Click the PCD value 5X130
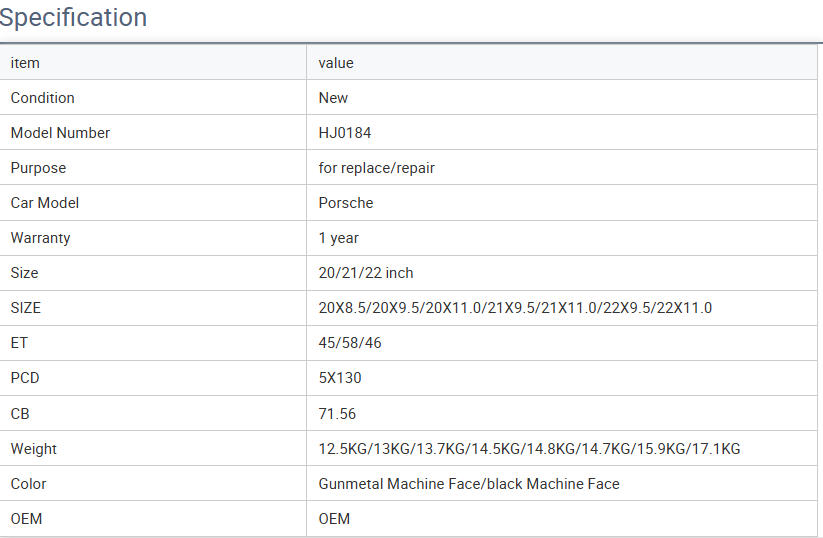Image resolution: width=823 pixels, height=538 pixels. pos(340,378)
